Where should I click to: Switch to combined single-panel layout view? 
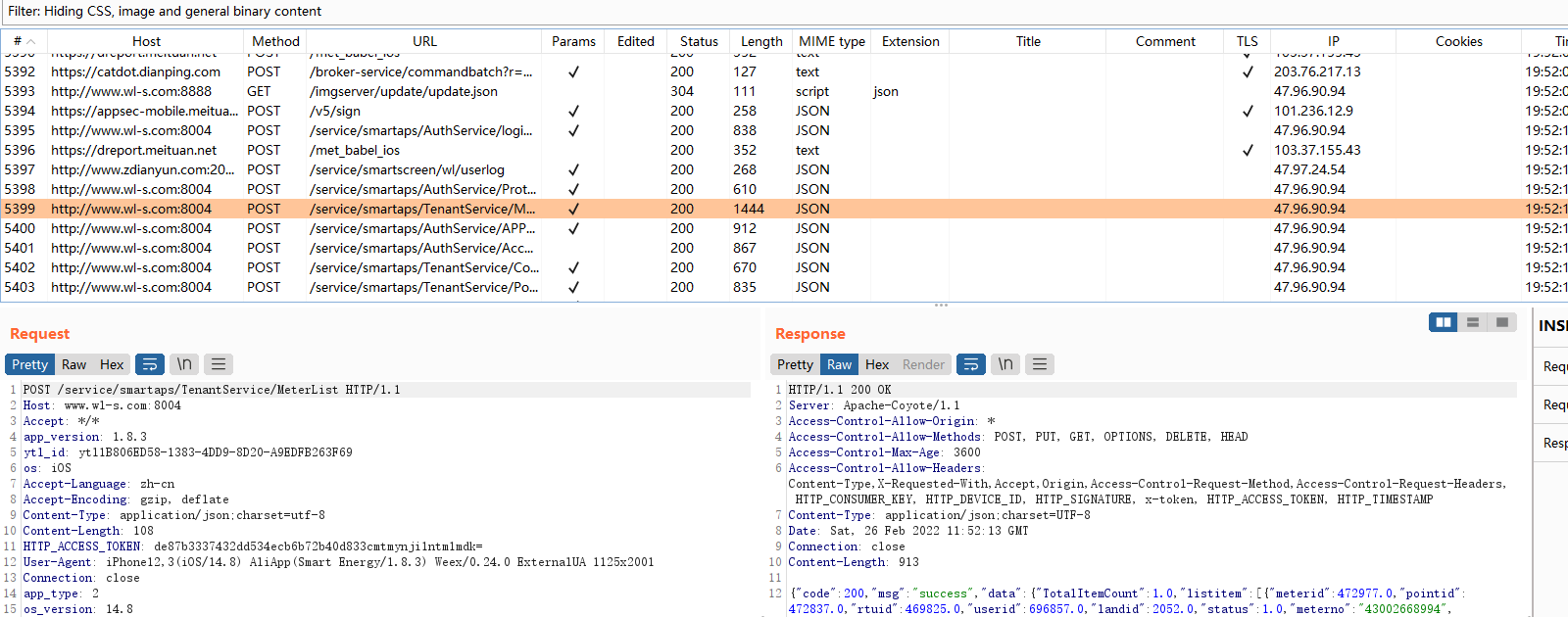click(1501, 322)
